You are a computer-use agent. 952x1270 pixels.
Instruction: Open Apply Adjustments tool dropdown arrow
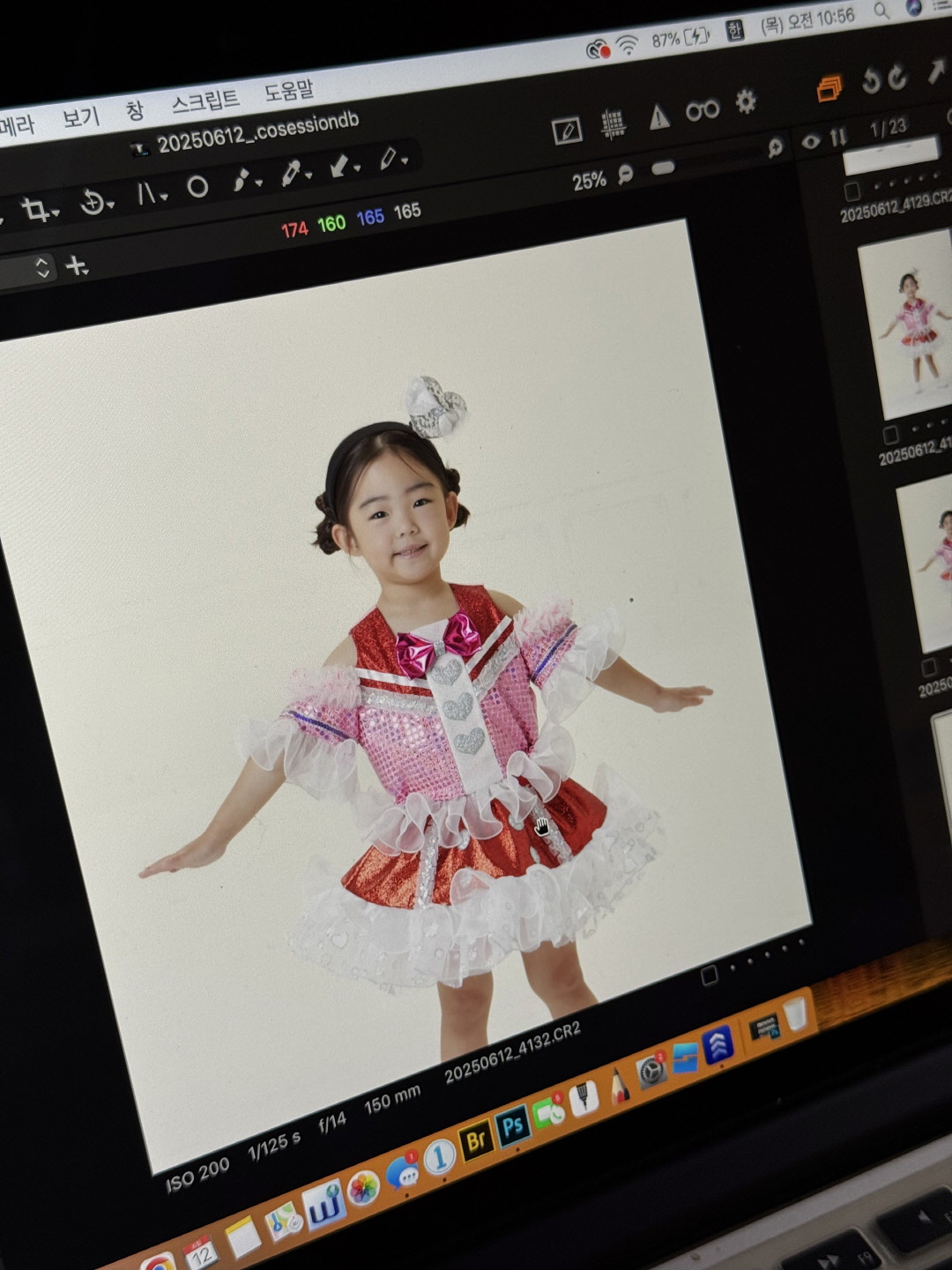click(357, 168)
